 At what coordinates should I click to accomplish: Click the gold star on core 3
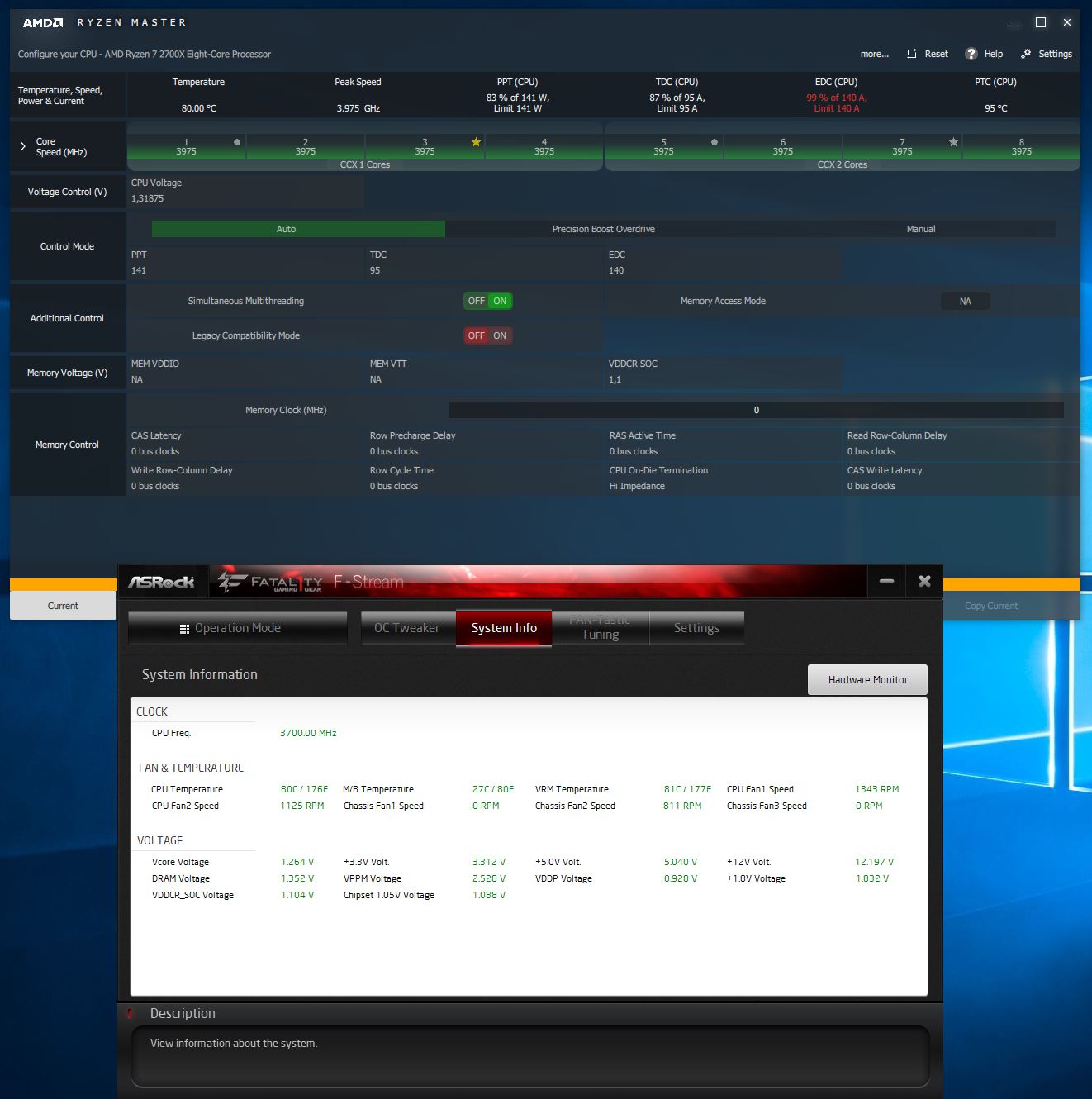(x=476, y=142)
